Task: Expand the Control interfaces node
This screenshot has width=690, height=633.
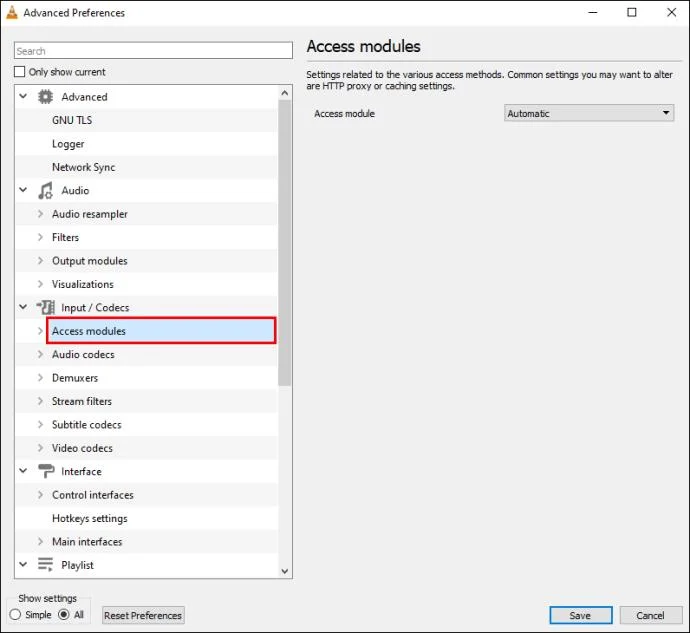Action: (40, 495)
